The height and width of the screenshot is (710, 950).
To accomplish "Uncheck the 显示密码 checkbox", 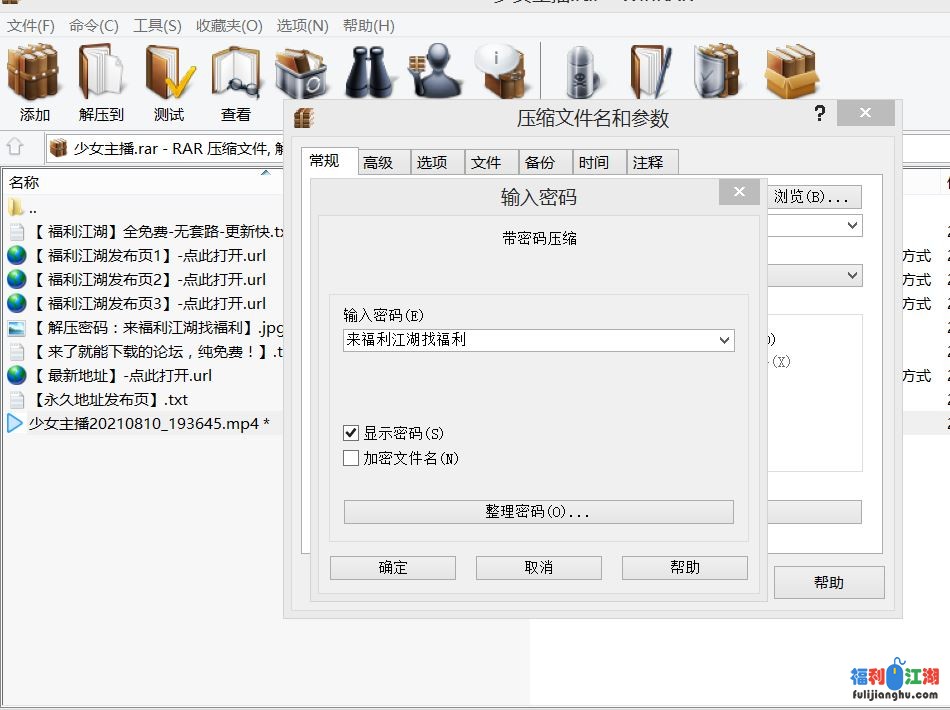I will [351, 433].
